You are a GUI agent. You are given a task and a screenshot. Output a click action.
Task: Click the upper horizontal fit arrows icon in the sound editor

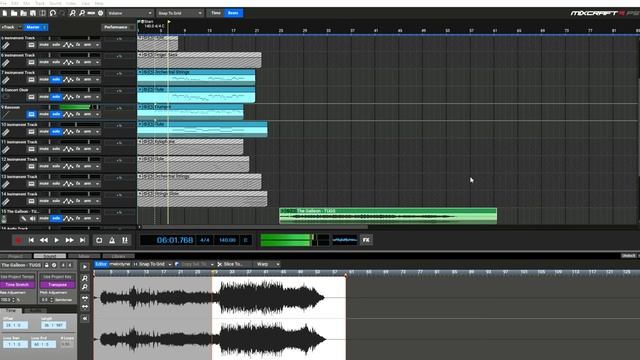pyautogui.click(x=84, y=298)
